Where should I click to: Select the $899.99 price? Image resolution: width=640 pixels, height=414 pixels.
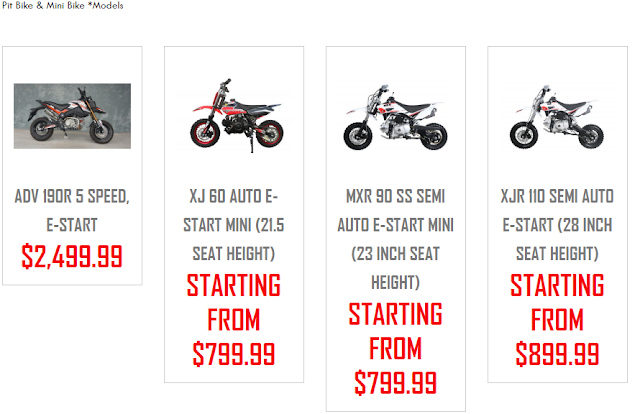click(x=558, y=354)
